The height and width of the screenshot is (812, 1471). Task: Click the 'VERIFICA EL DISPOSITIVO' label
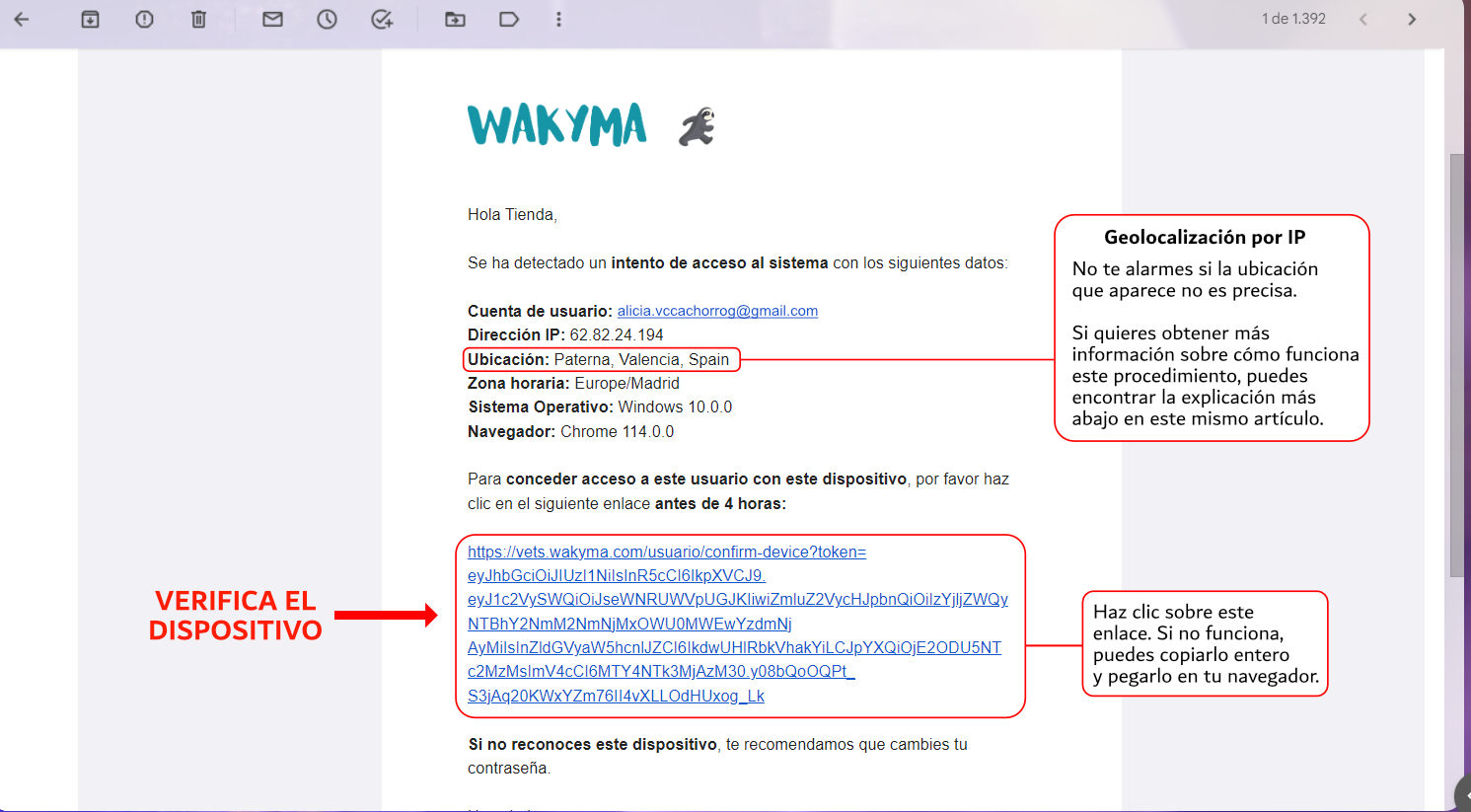point(235,615)
